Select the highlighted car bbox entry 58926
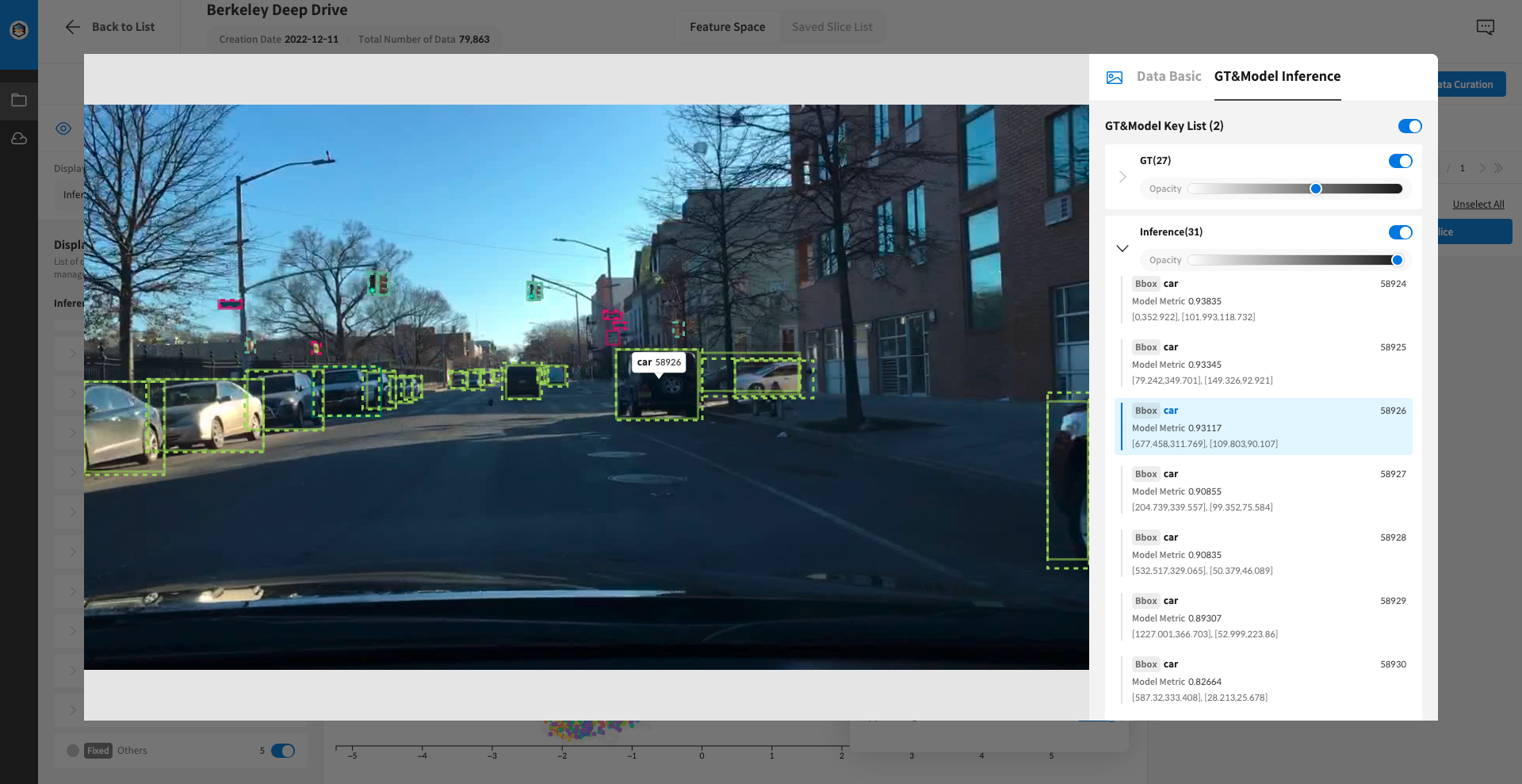 1264,426
